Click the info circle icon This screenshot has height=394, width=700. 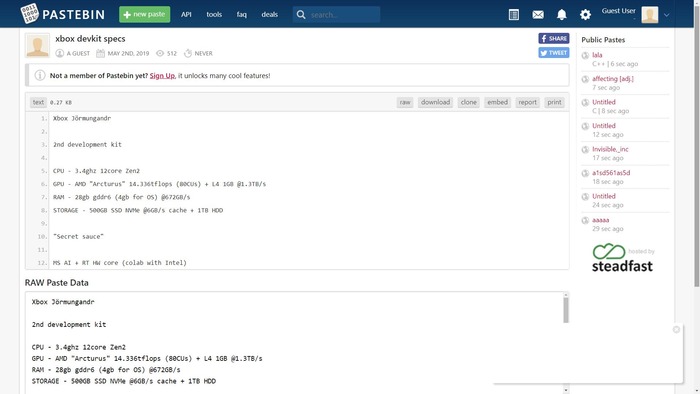click(x=40, y=75)
